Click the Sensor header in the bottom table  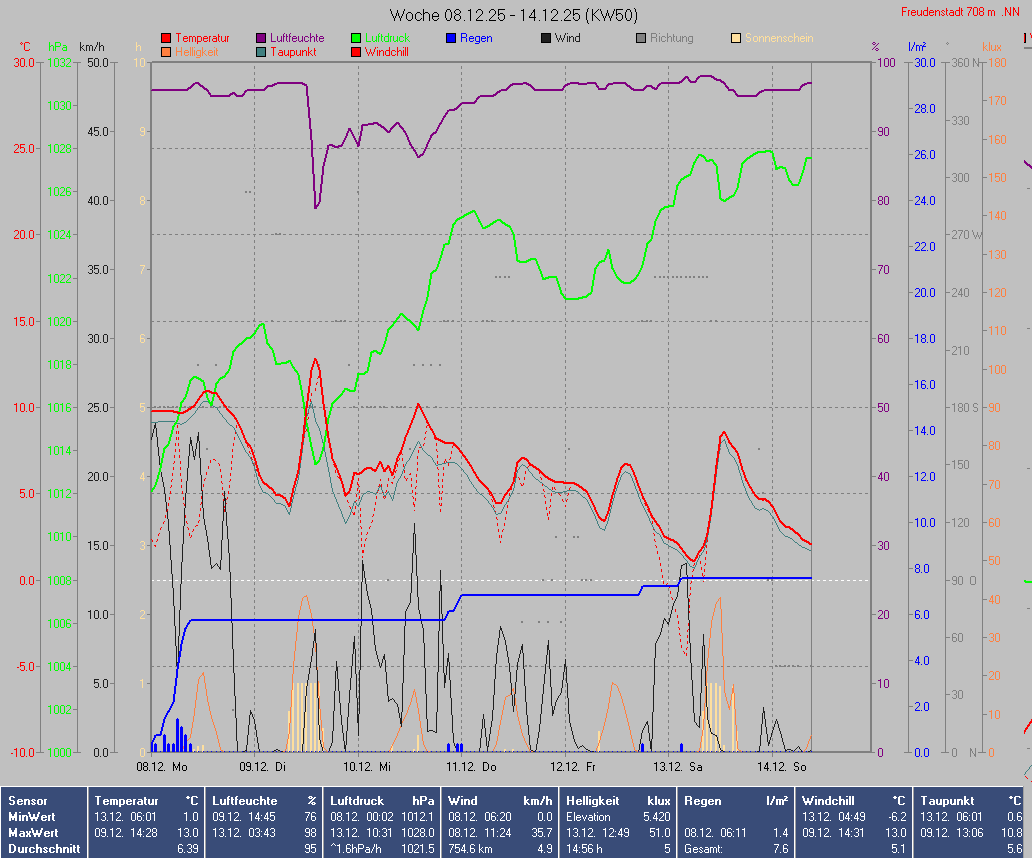27,801
